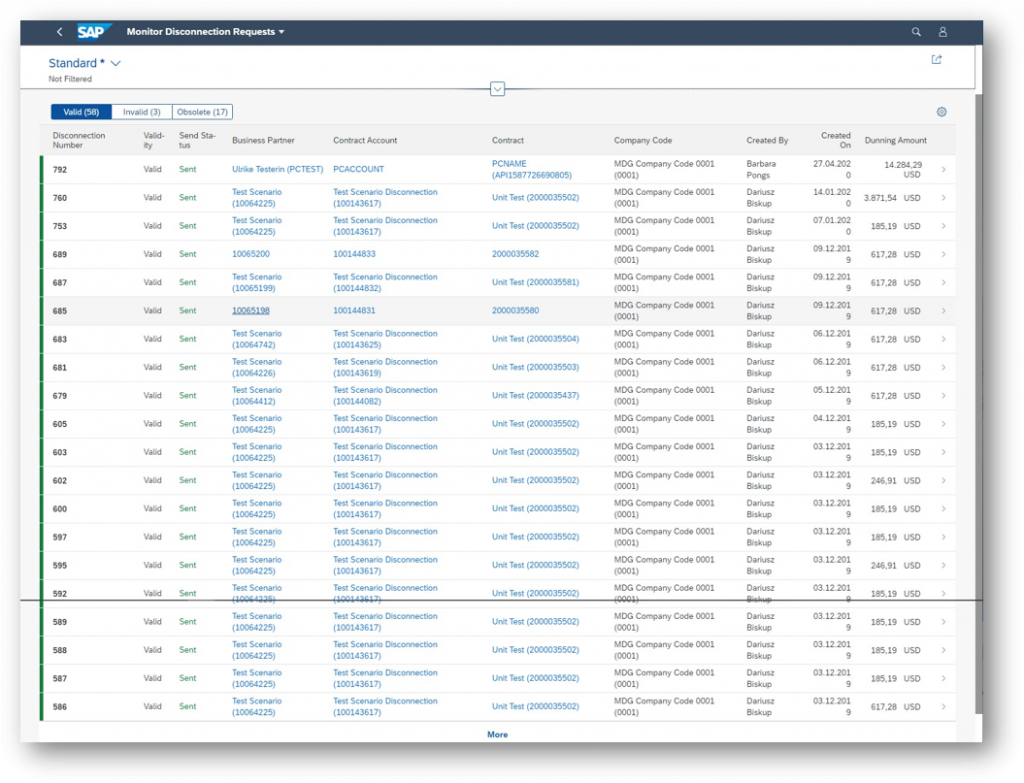Open row 605 details arrow
1024x783 pixels.
coord(944,424)
